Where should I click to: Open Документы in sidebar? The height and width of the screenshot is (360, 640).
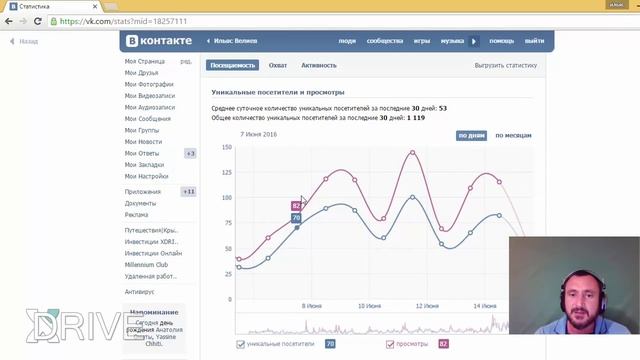coord(140,203)
